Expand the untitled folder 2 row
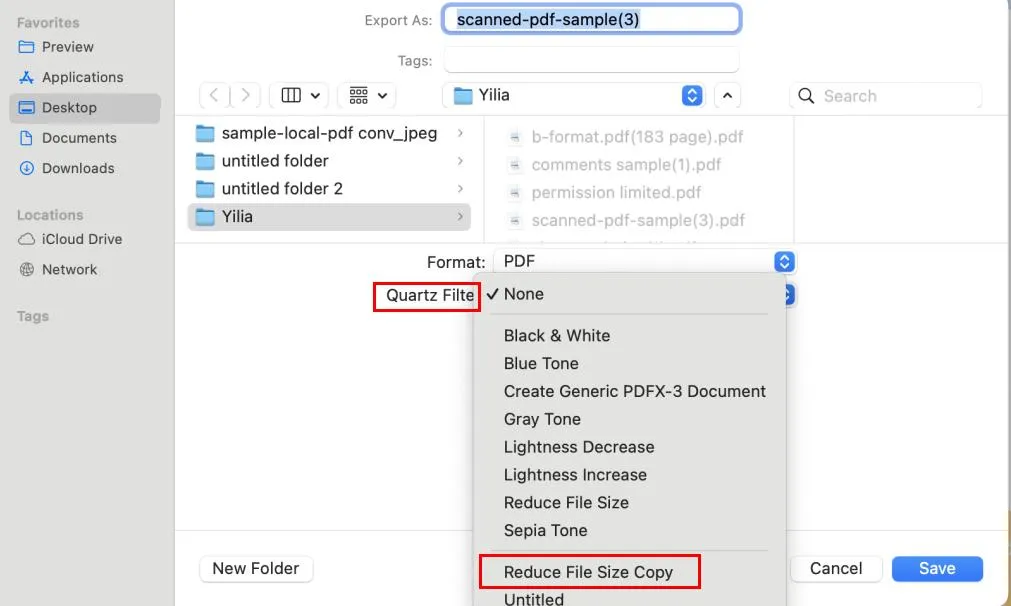The image size is (1011, 606). point(329,189)
